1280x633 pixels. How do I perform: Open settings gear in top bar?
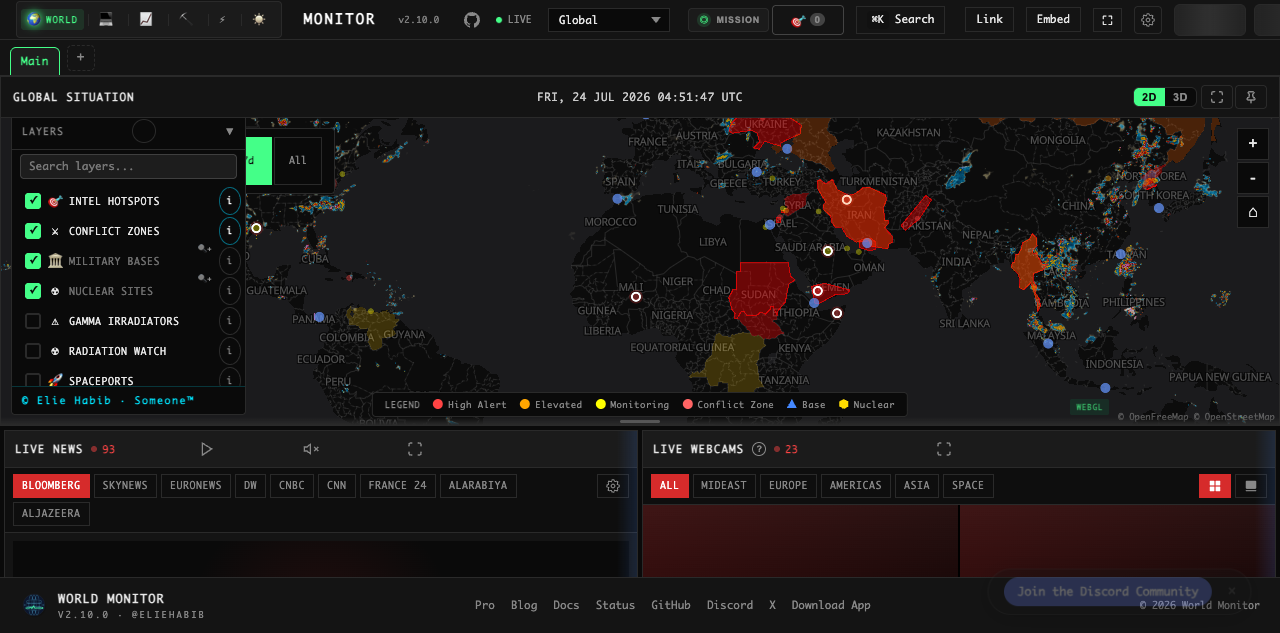point(1148,19)
